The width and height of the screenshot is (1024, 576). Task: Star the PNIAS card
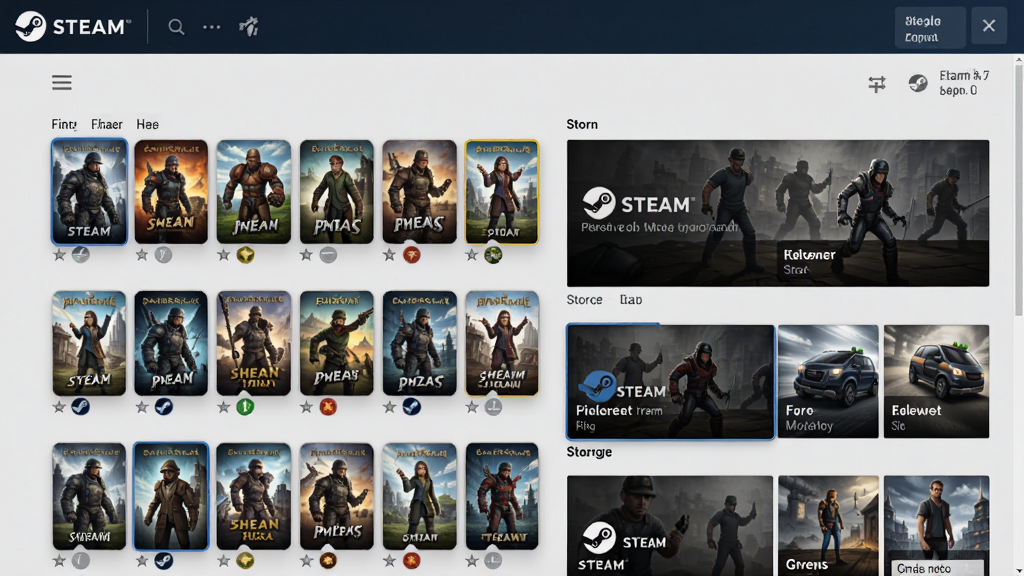(x=306, y=255)
